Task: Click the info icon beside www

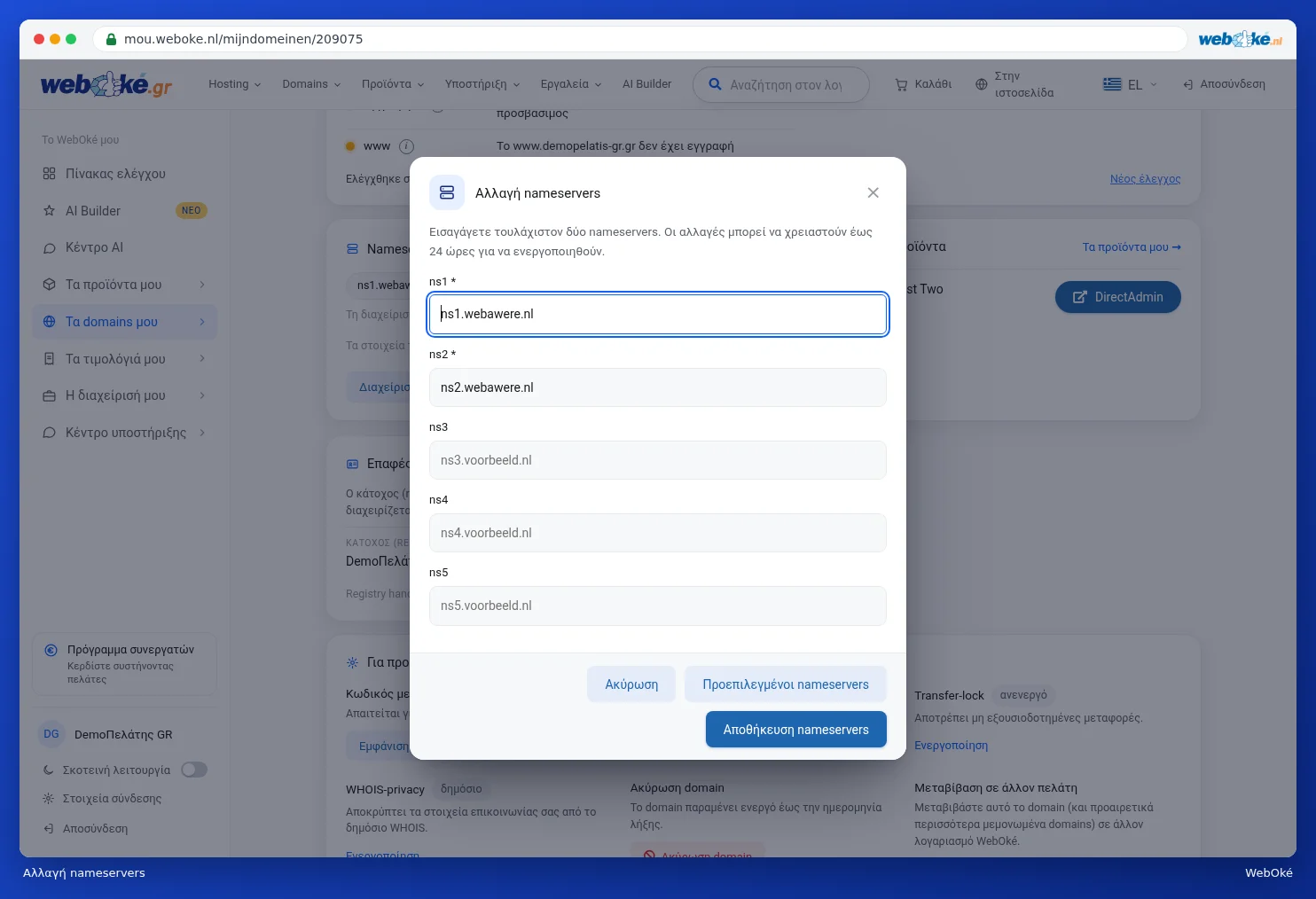Action: click(406, 146)
